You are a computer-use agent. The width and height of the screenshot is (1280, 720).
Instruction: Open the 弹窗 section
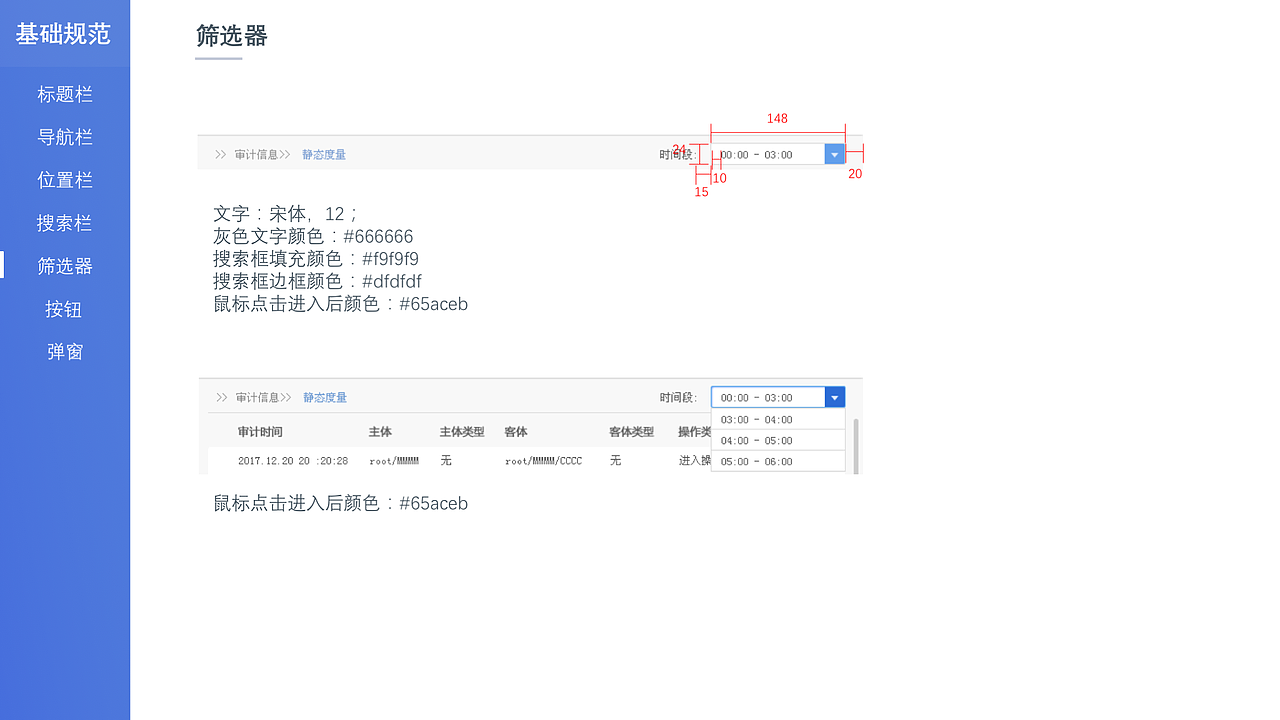click(64, 351)
